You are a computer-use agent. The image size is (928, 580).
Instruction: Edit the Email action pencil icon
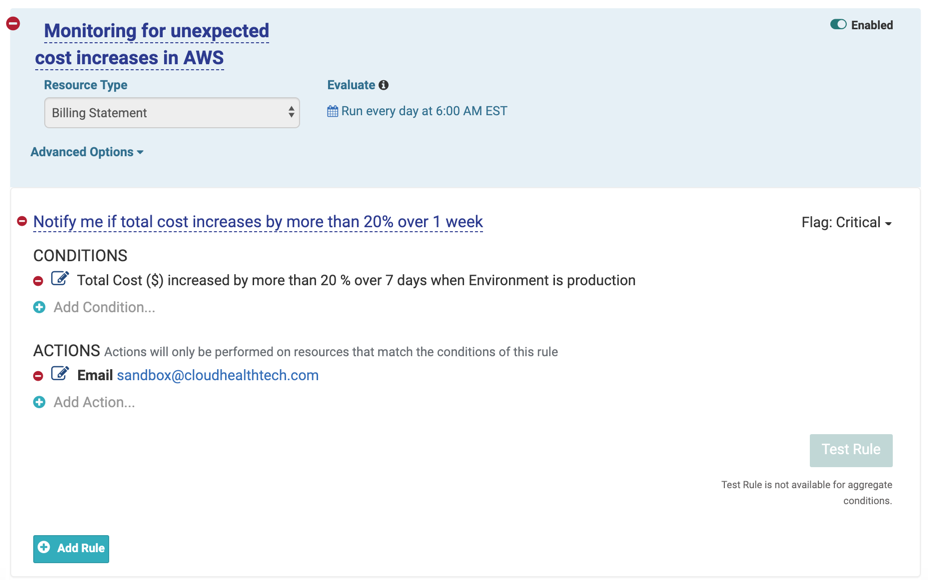[60, 374]
